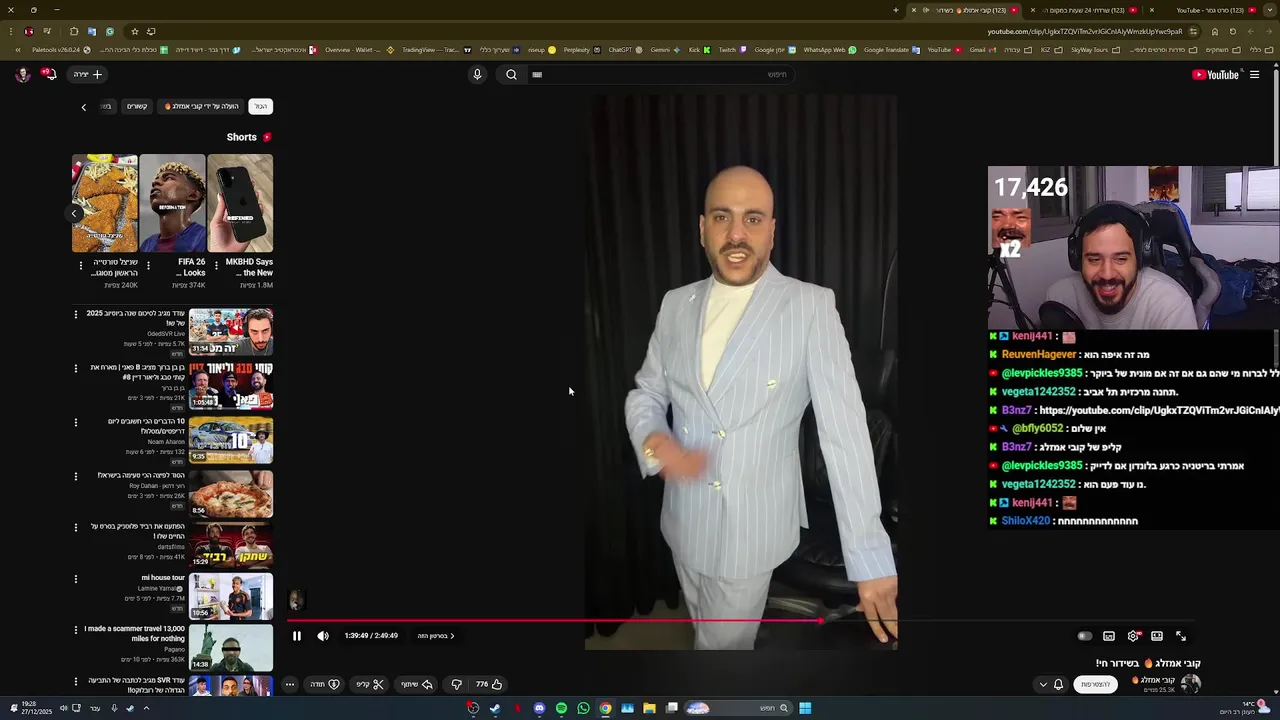Open notification bell dropdown for channel
Screen dimensions: 1280x720
click(1051, 684)
